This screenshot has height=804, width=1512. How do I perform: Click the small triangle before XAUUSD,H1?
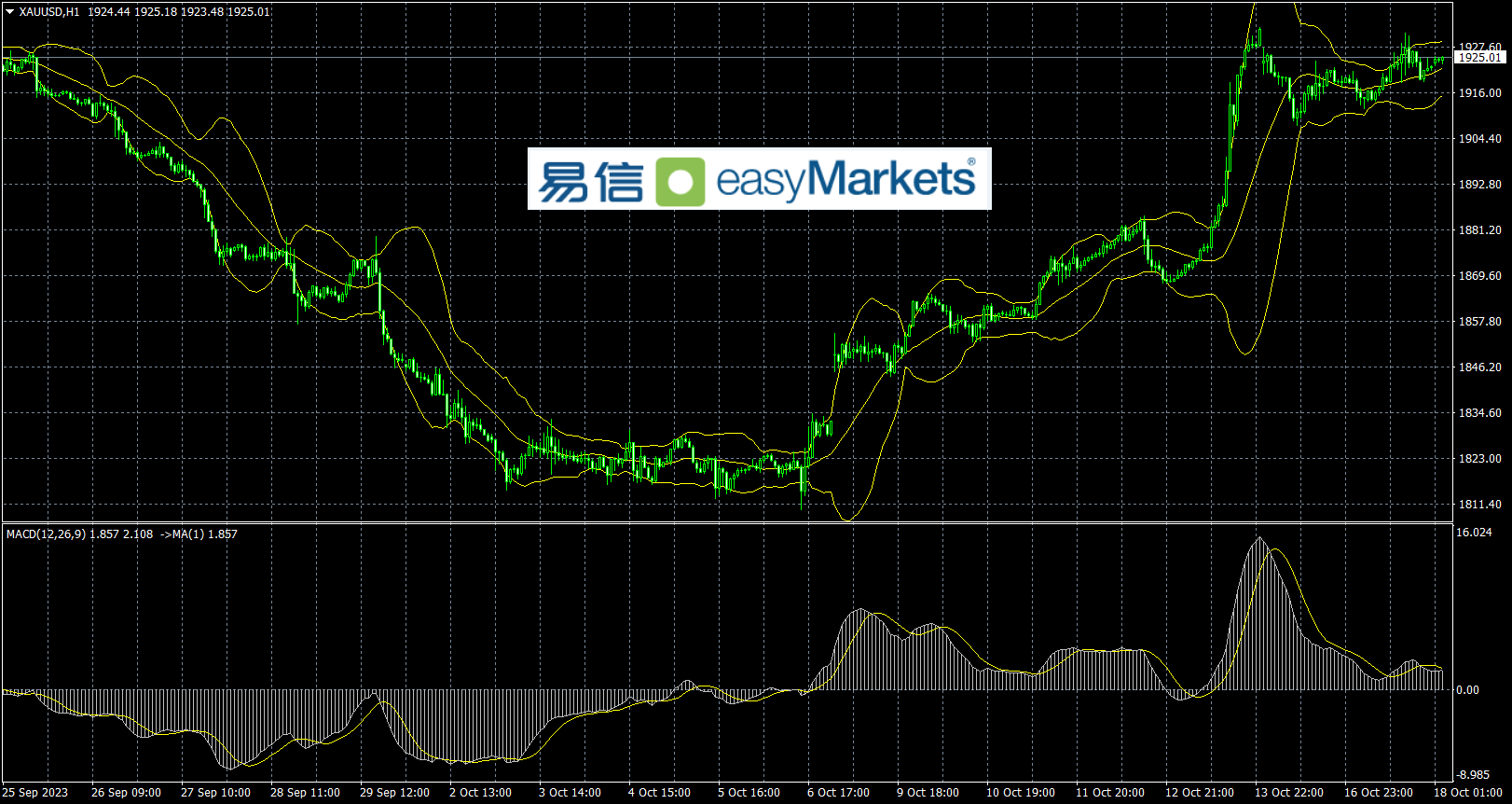(x=10, y=12)
